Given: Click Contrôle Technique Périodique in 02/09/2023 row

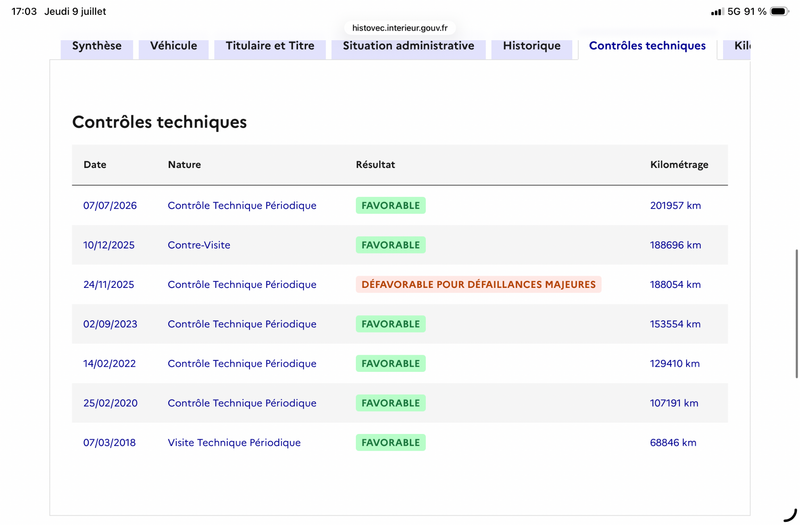Looking at the screenshot, I should tap(242, 324).
